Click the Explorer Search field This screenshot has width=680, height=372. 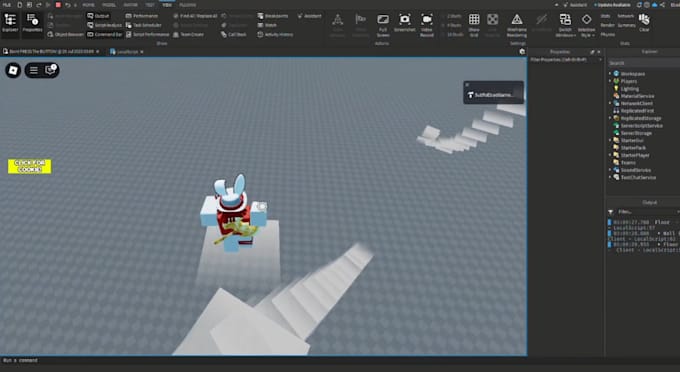pos(643,63)
